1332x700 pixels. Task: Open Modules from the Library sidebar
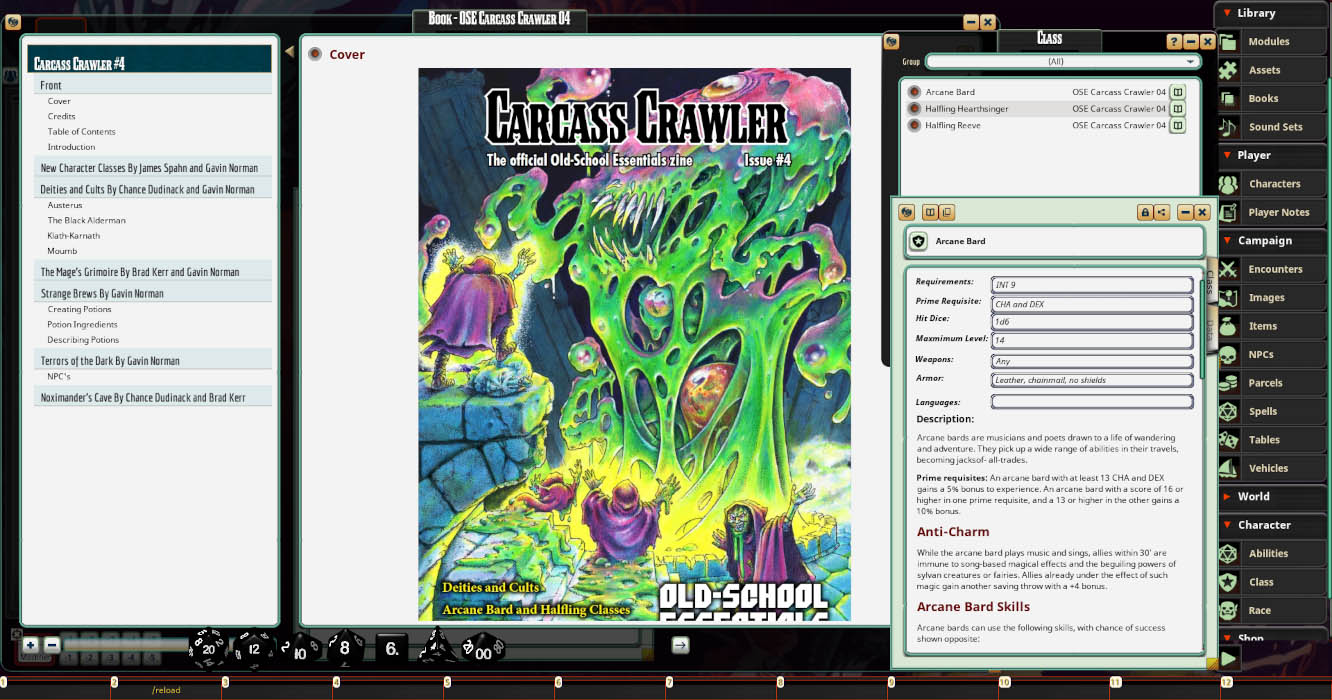pyautogui.click(x=1272, y=41)
